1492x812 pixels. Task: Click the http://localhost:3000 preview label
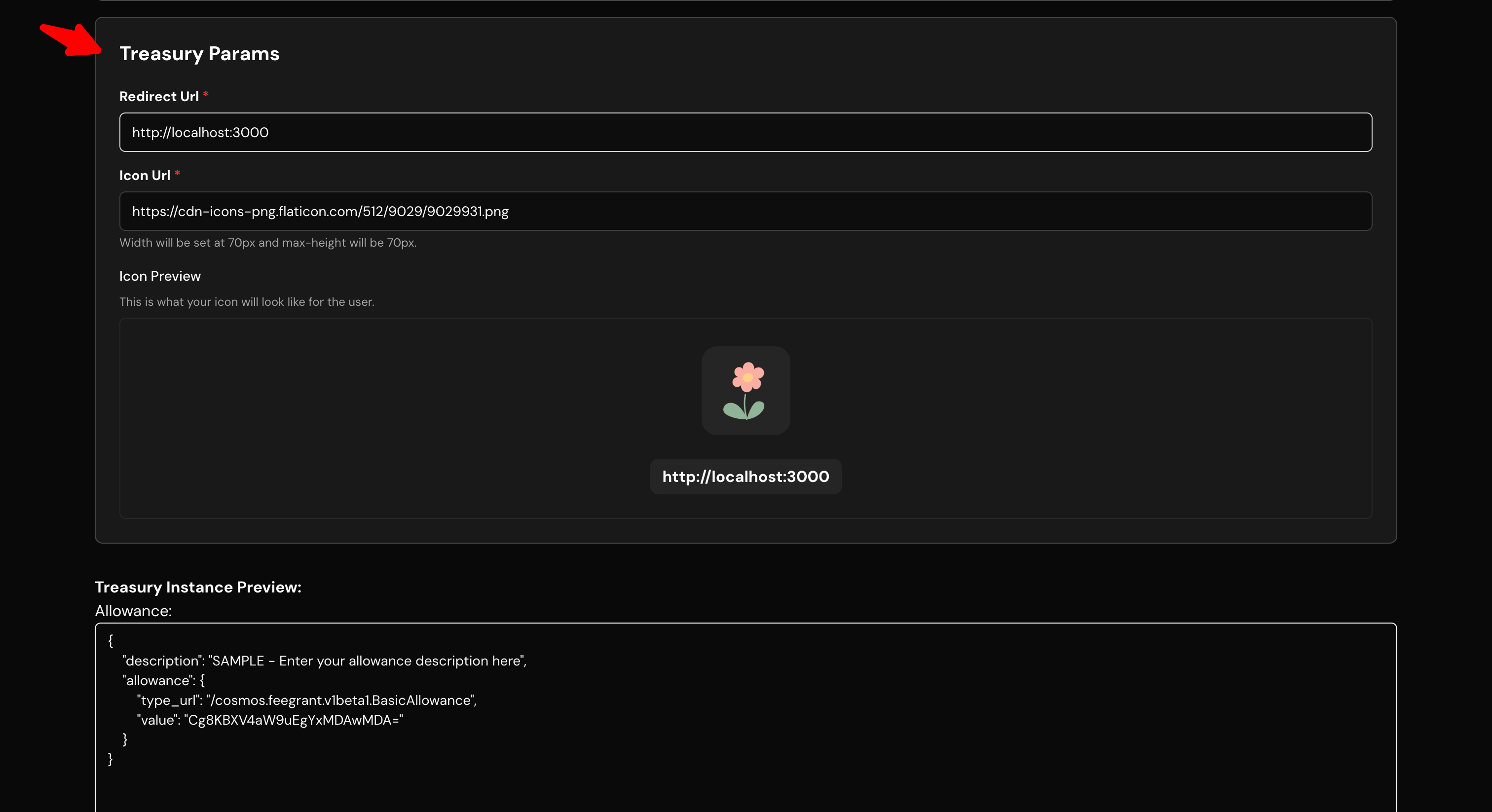point(746,476)
